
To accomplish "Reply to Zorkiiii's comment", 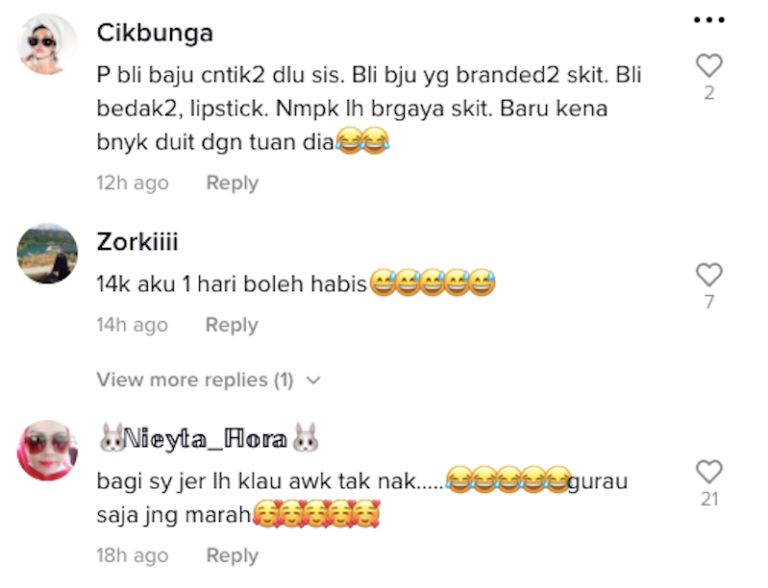I will click(232, 325).
